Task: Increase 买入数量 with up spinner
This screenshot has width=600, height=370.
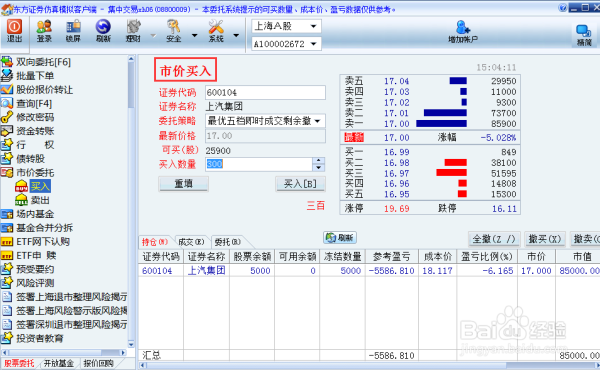Action: [x=319, y=161]
